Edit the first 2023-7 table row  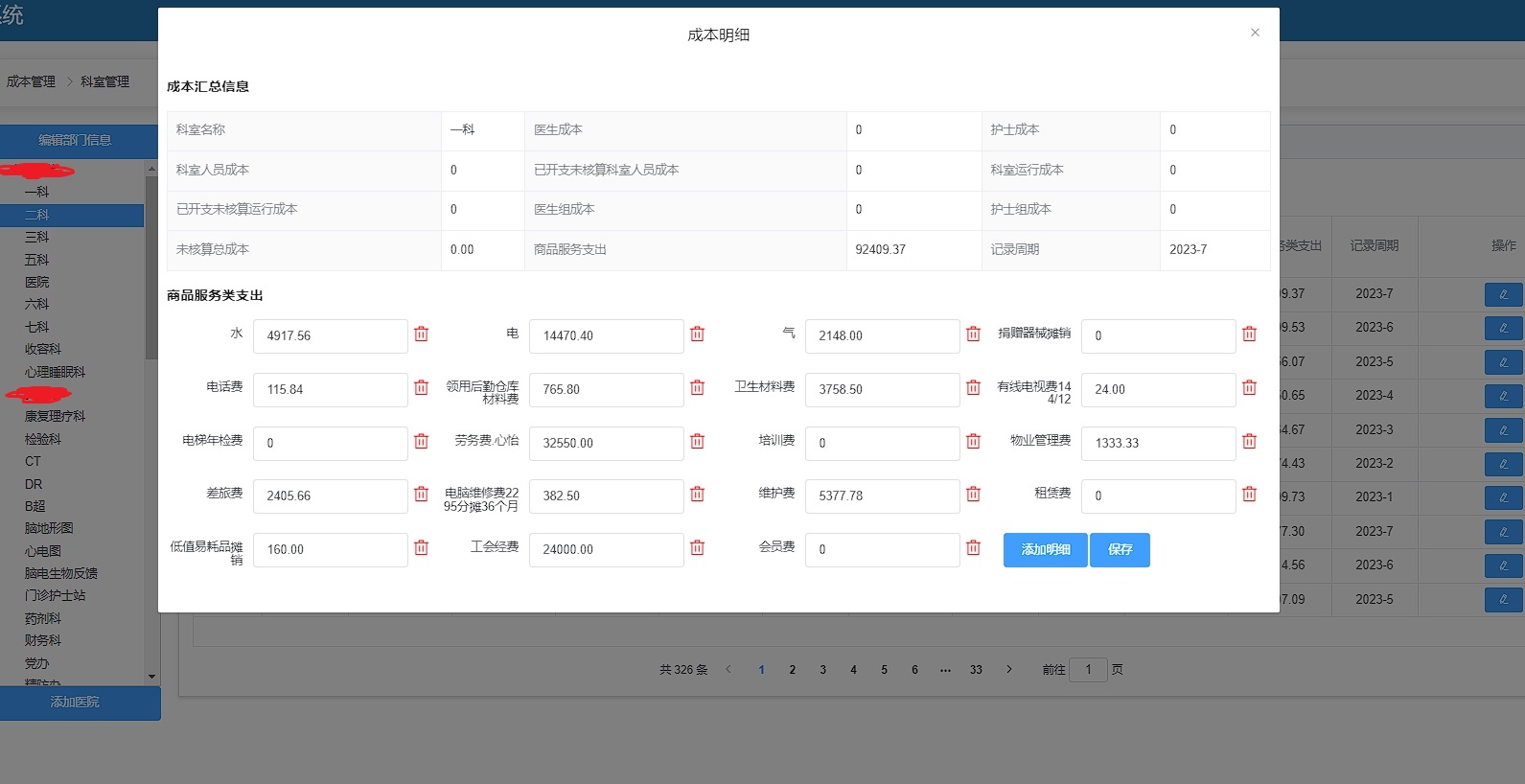point(1503,294)
